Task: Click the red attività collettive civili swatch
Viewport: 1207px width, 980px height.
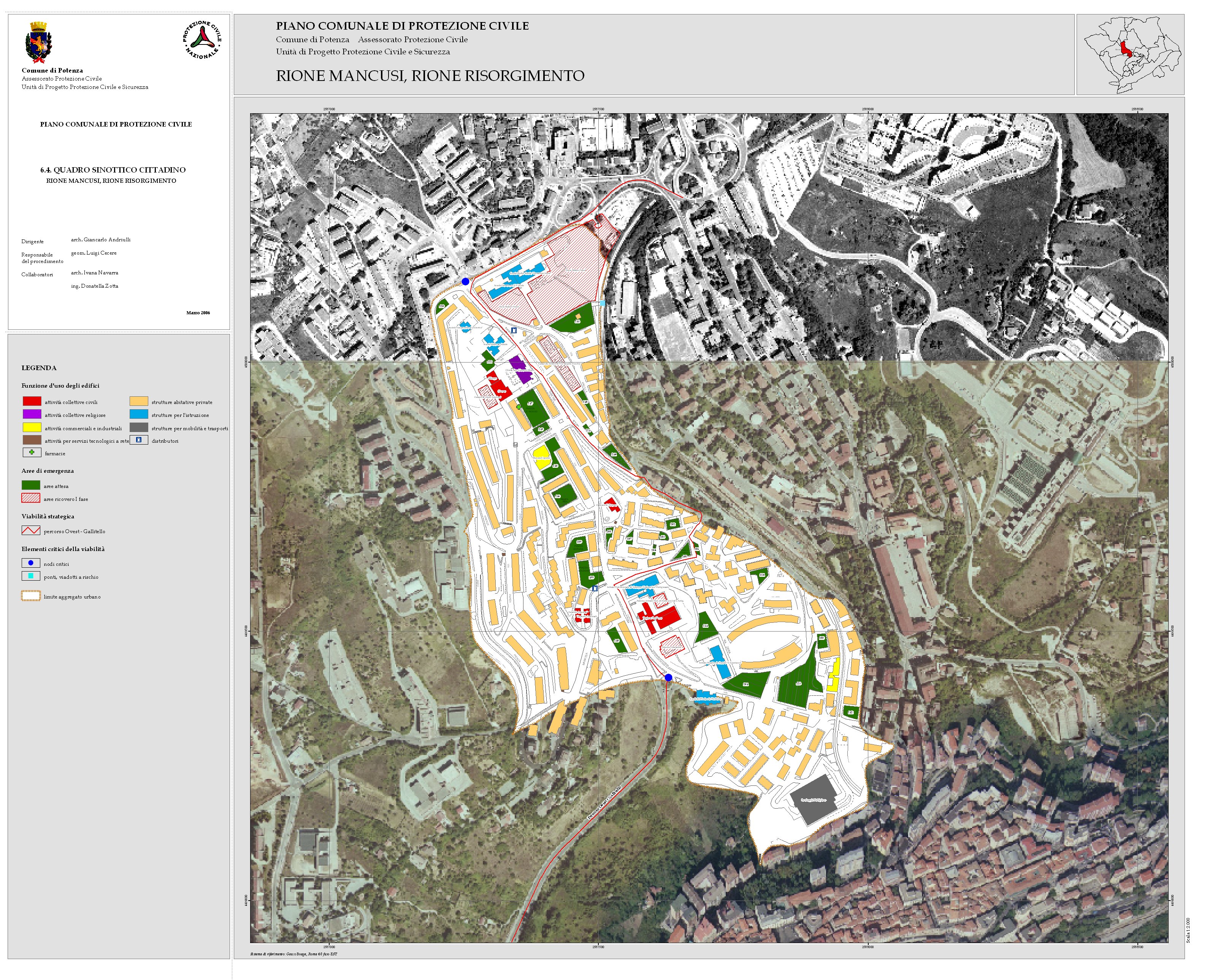Action: [32, 401]
